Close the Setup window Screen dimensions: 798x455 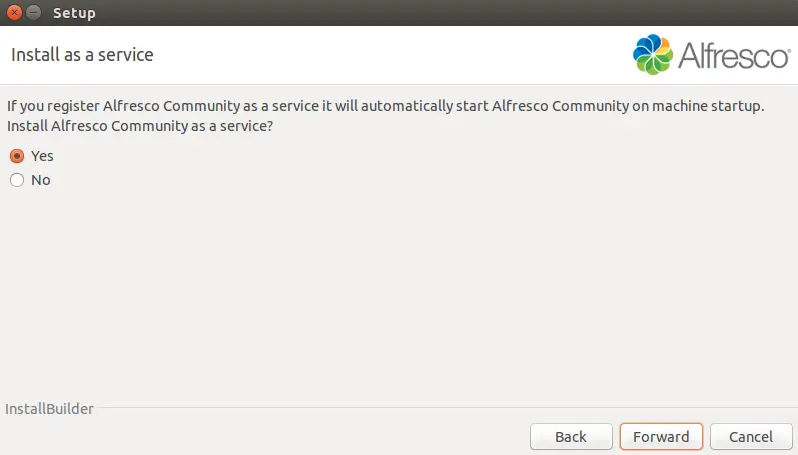[x=14, y=12]
